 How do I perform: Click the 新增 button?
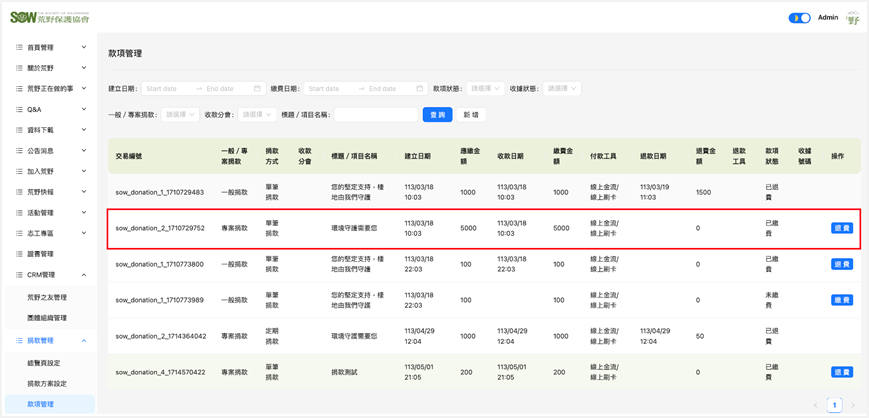click(471, 115)
